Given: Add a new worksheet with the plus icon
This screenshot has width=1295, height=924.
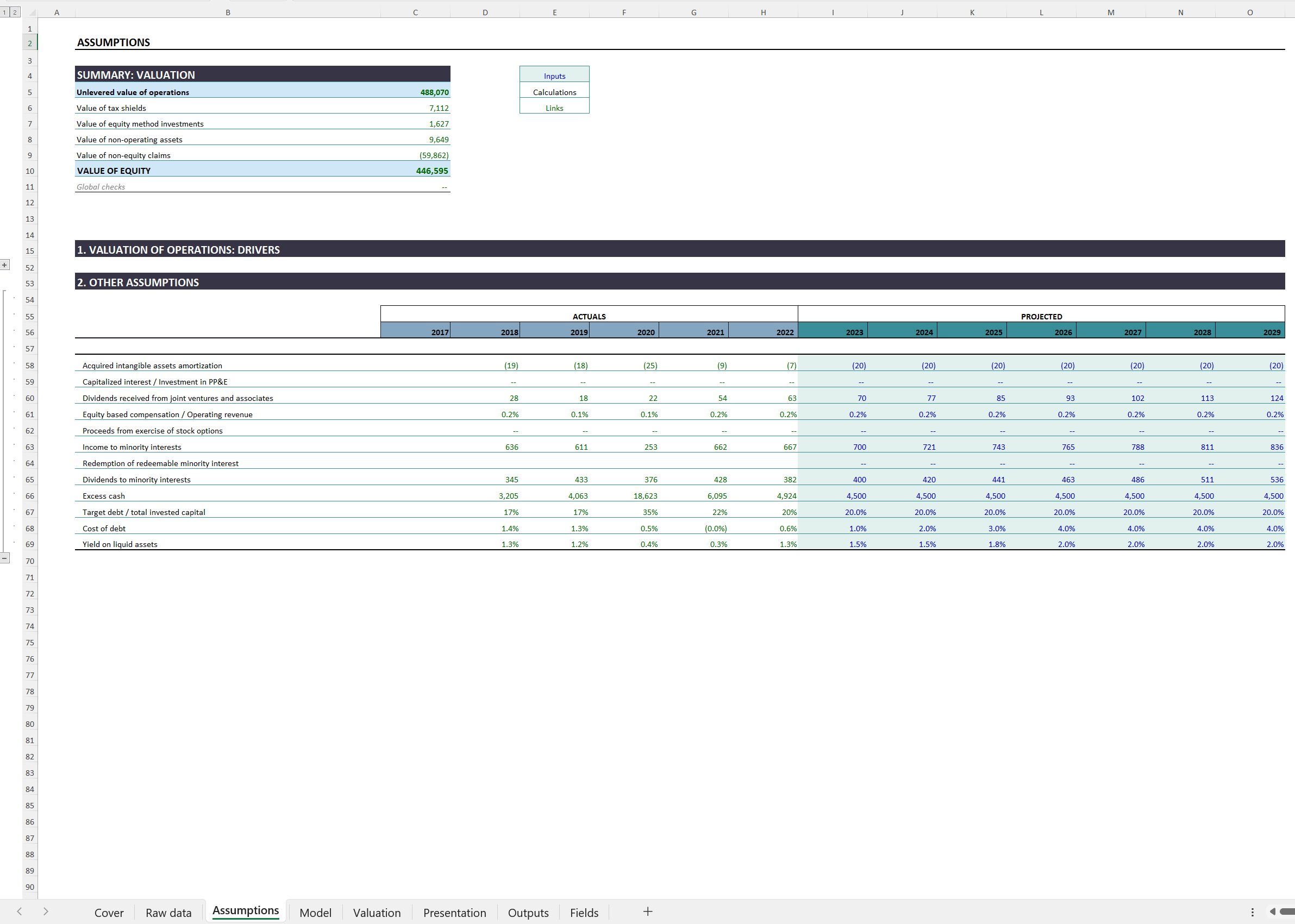Looking at the screenshot, I should pyautogui.click(x=648, y=911).
